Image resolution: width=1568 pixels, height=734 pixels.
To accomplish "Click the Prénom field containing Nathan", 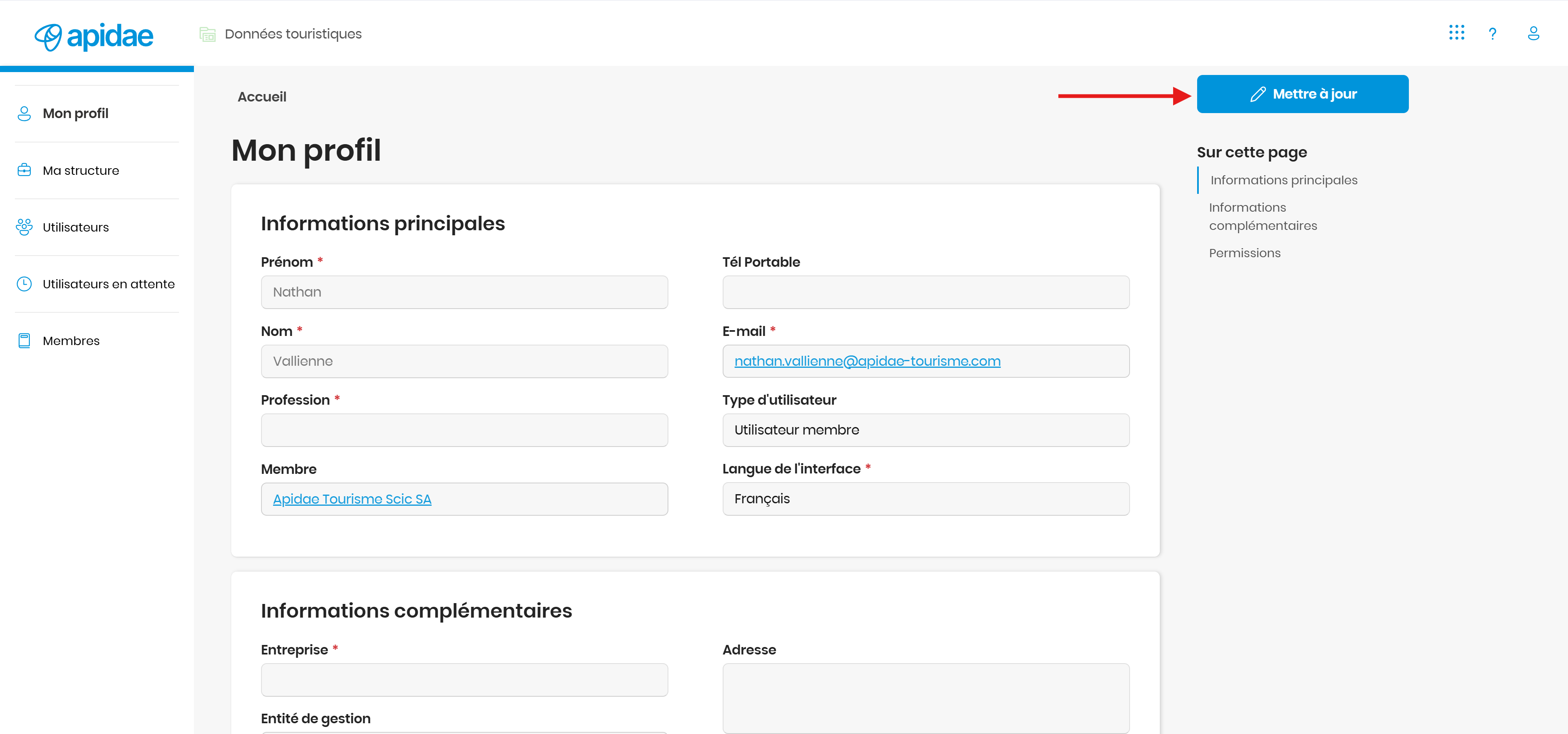I will 465,292.
